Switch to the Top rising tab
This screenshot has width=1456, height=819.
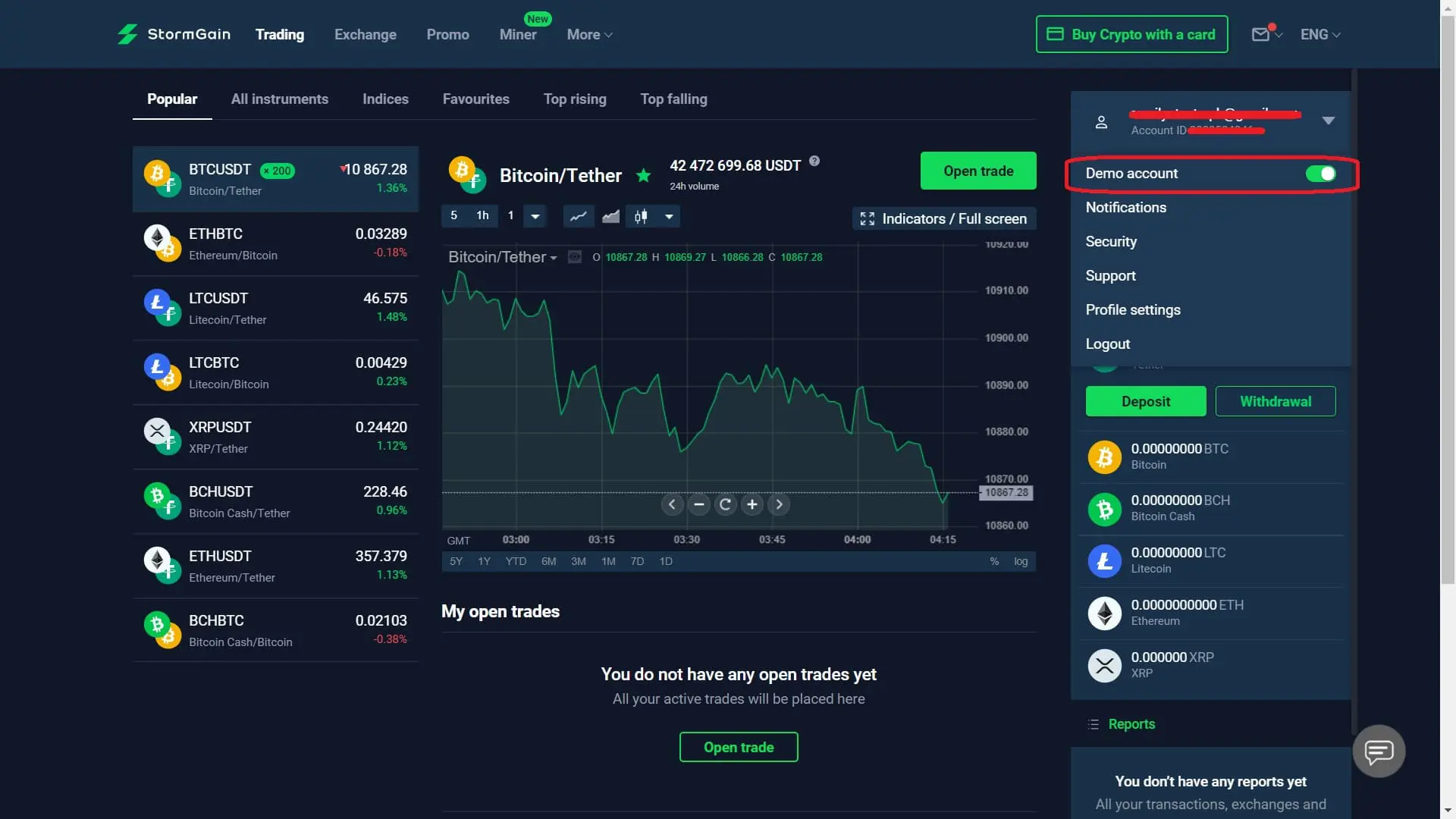(x=575, y=99)
